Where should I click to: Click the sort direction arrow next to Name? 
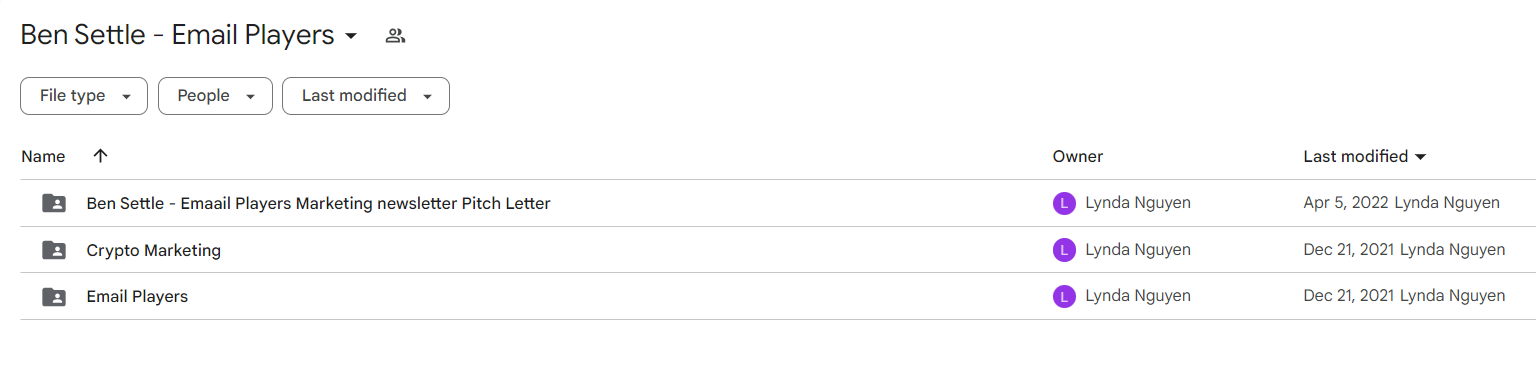point(99,156)
